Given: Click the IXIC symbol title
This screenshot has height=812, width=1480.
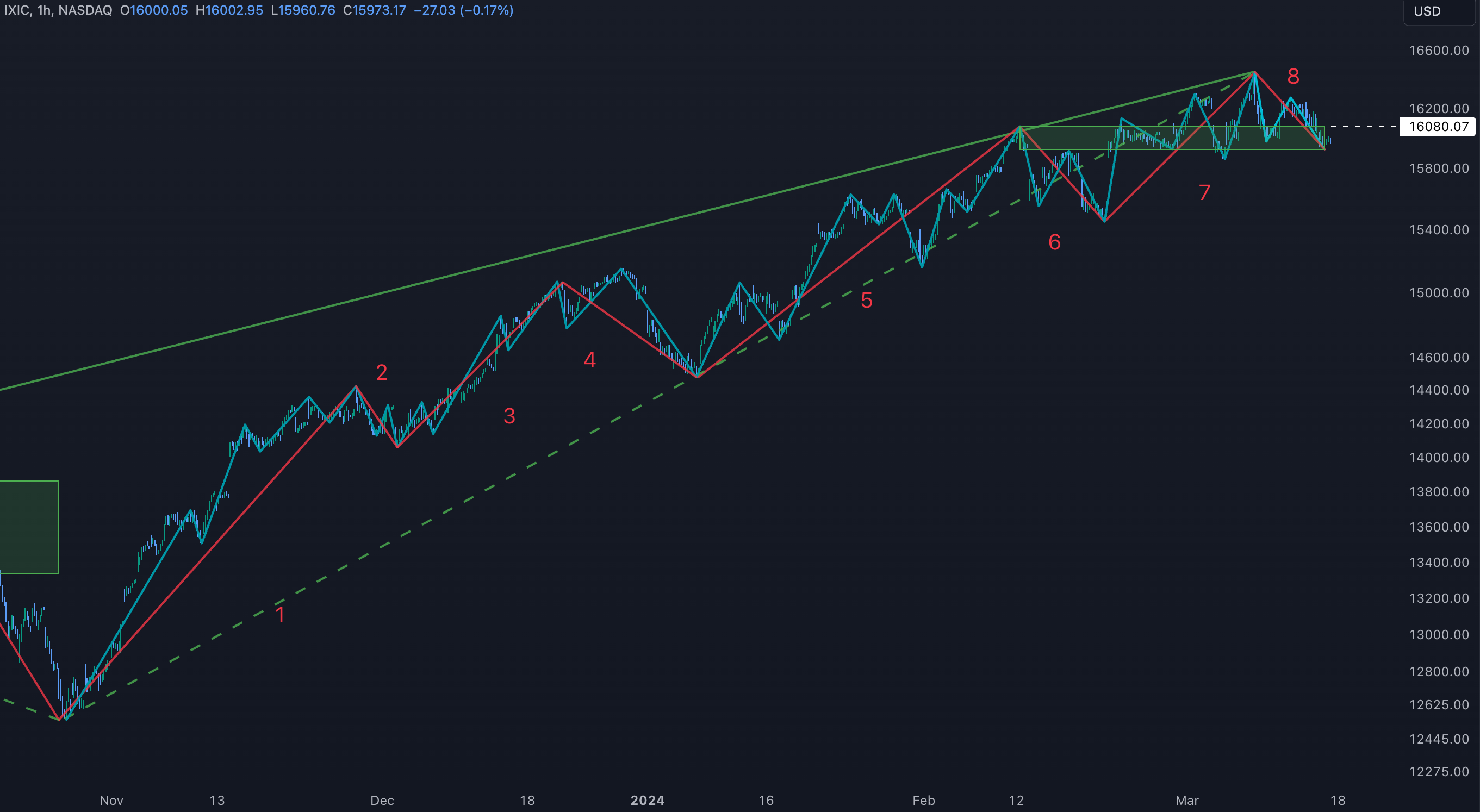Looking at the screenshot, I should [x=17, y=10].
